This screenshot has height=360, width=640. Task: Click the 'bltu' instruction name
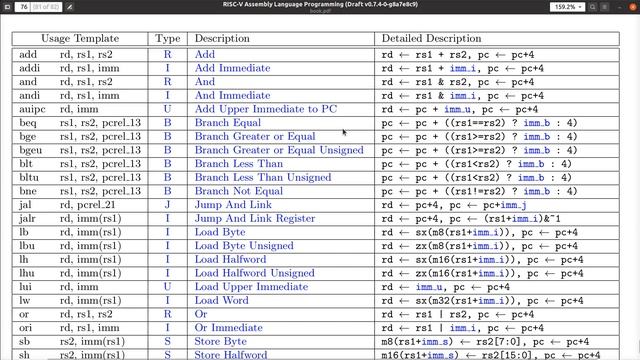[29, 177]
